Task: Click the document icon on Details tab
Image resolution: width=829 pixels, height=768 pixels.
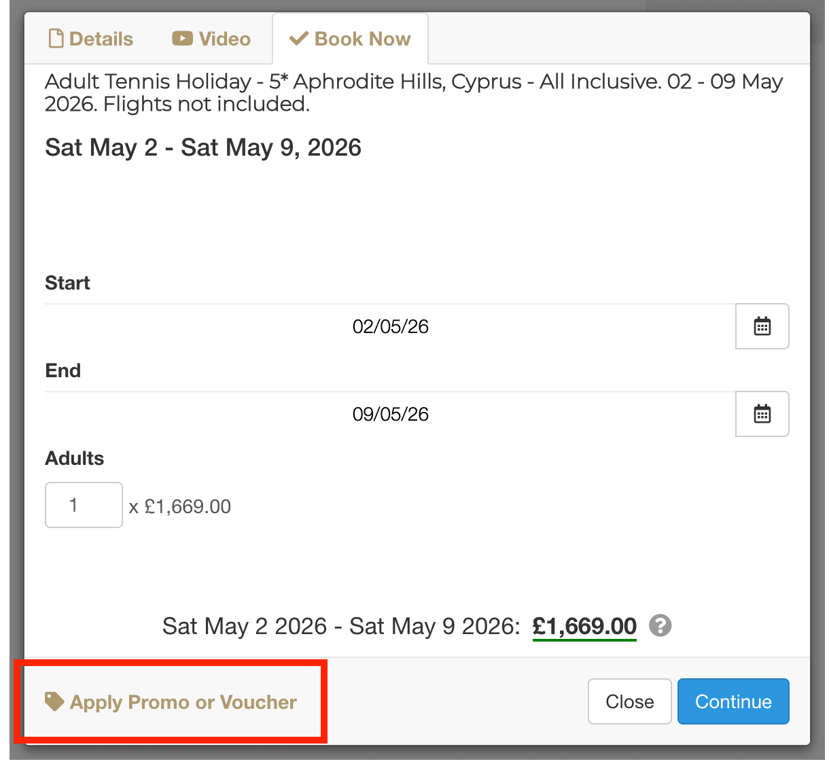Action: [x=56, y=39]
